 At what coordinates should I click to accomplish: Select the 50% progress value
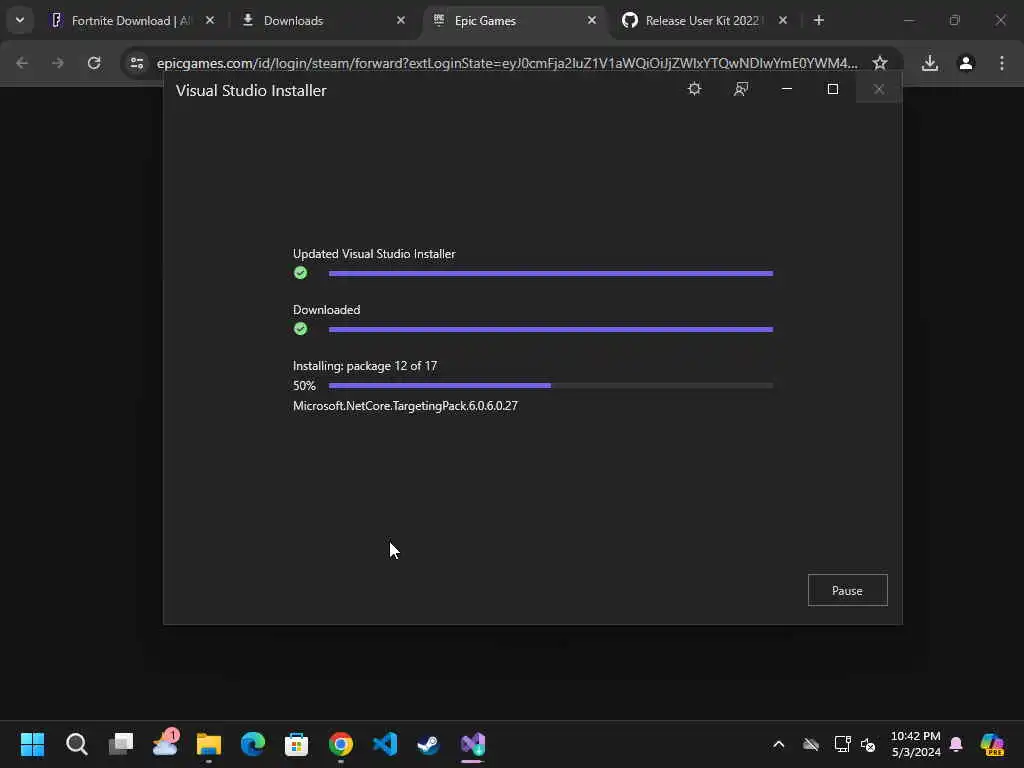[304, 385]
